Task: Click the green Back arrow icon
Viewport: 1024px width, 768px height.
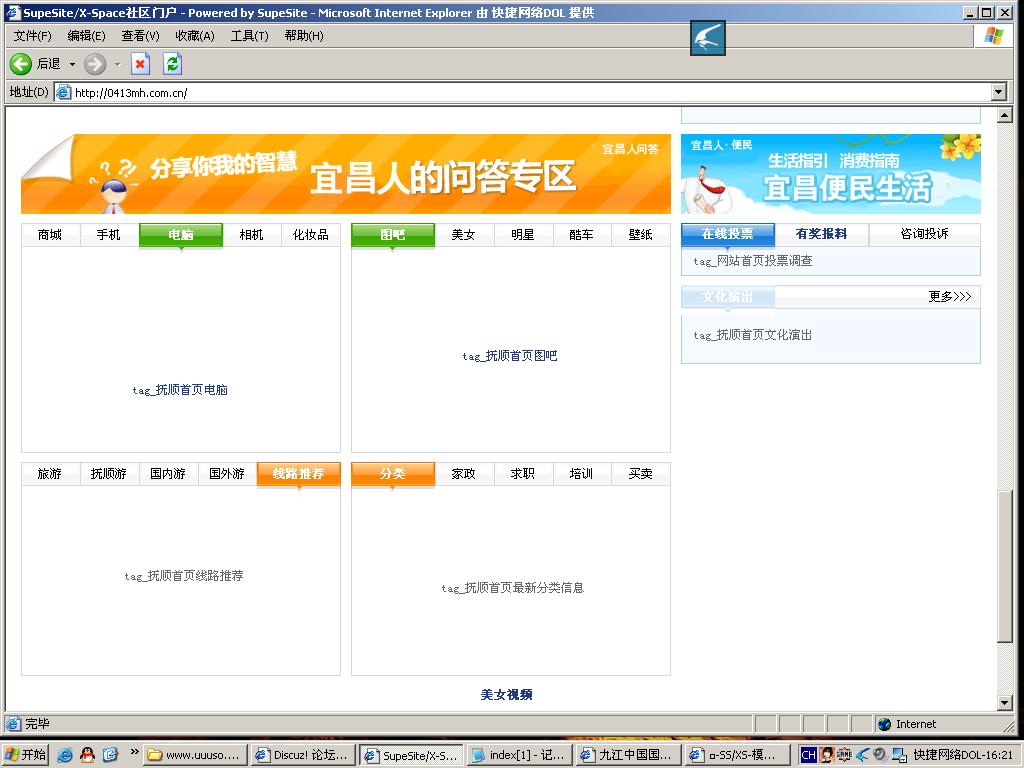Action: coord(20,64)
